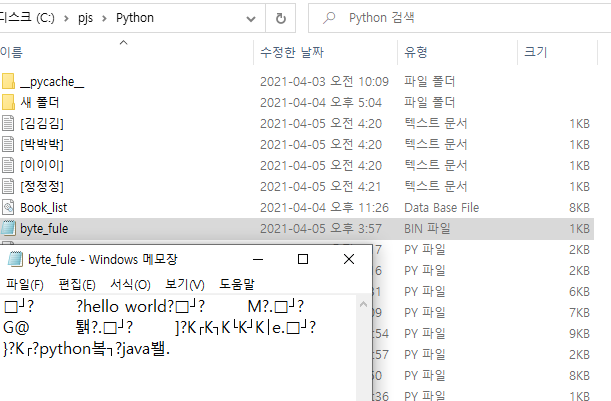Click the date 2021-04-03 오전 10:09
This screenshot has width=611, height=401.
click(x=324, y=82)
